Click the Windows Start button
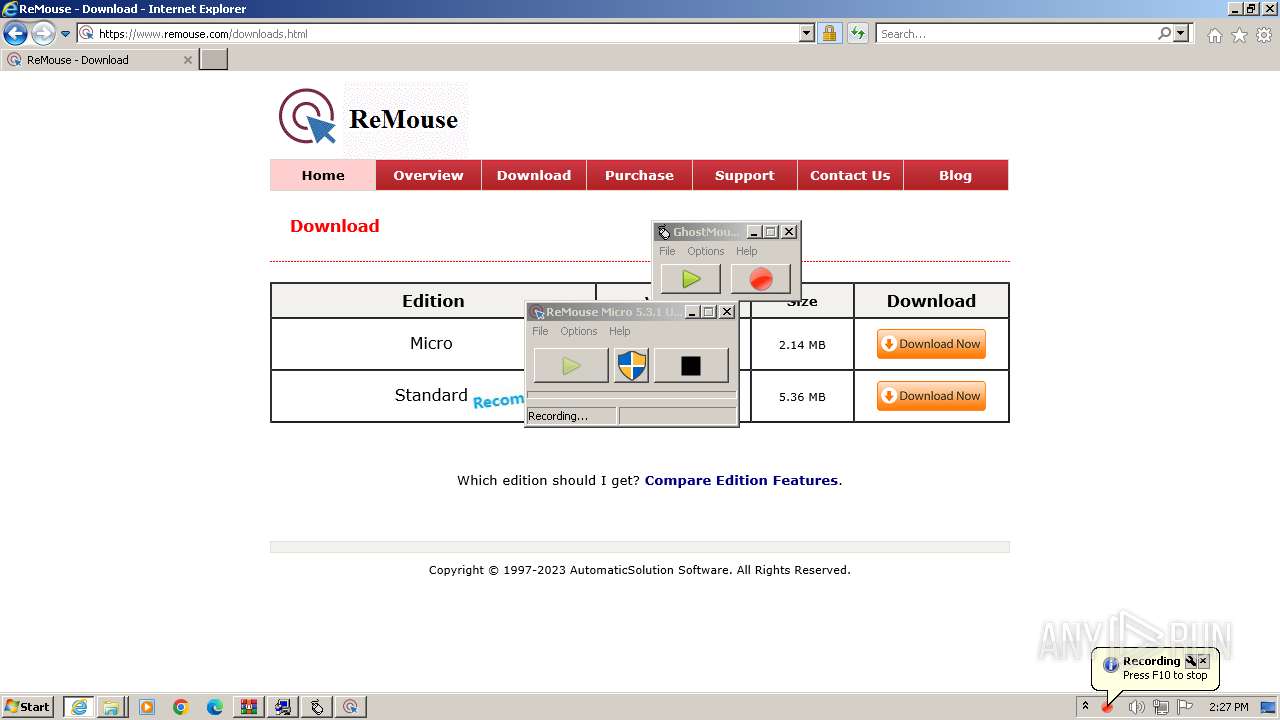 (27, 707)
